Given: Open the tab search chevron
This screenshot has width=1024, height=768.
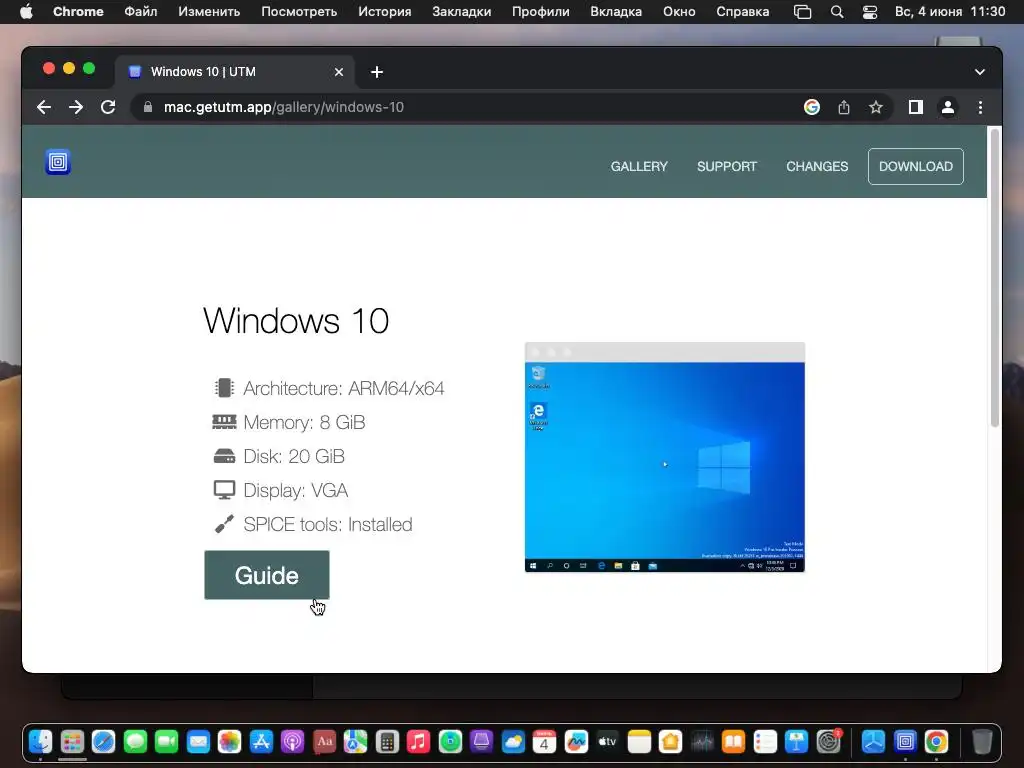Looking at the screenshot, I should (980, 72).
